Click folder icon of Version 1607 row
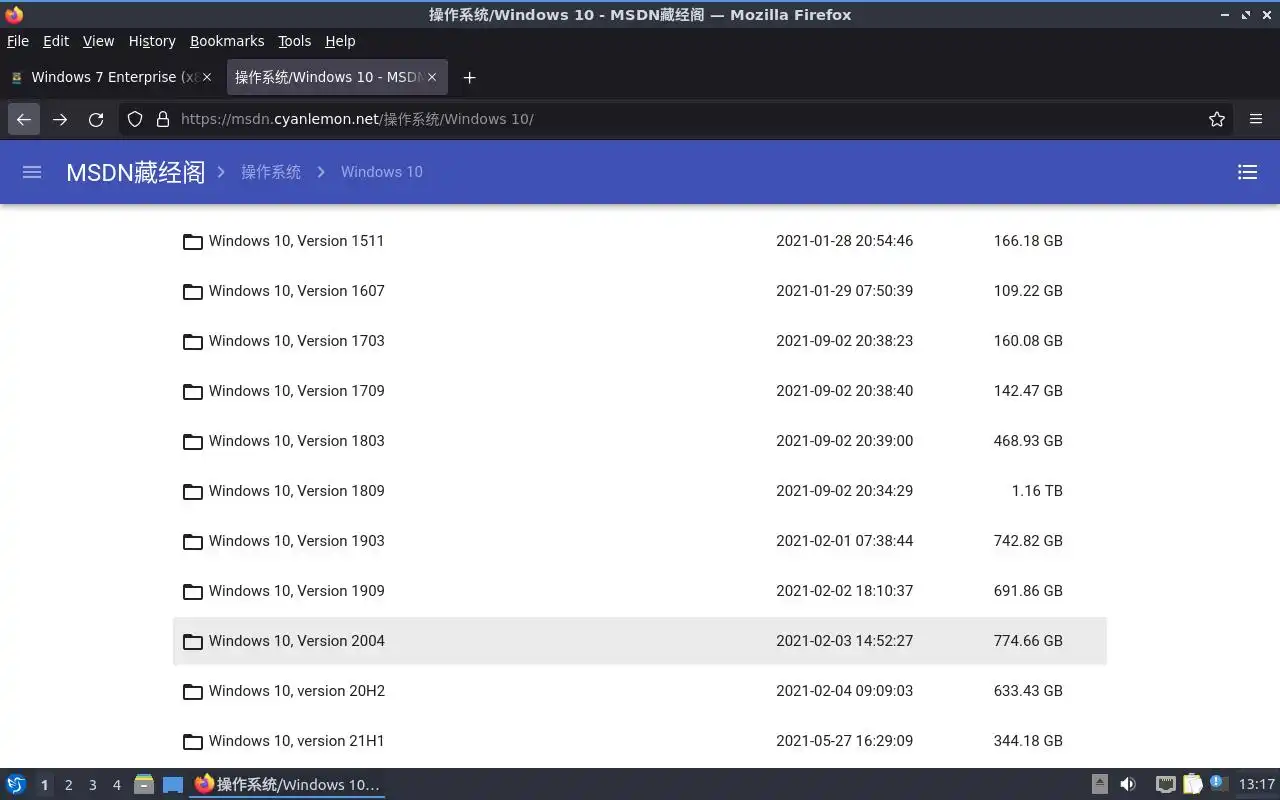Image resolution: width=1280 pixels, height=800 pixels. [x=193, y=291]
